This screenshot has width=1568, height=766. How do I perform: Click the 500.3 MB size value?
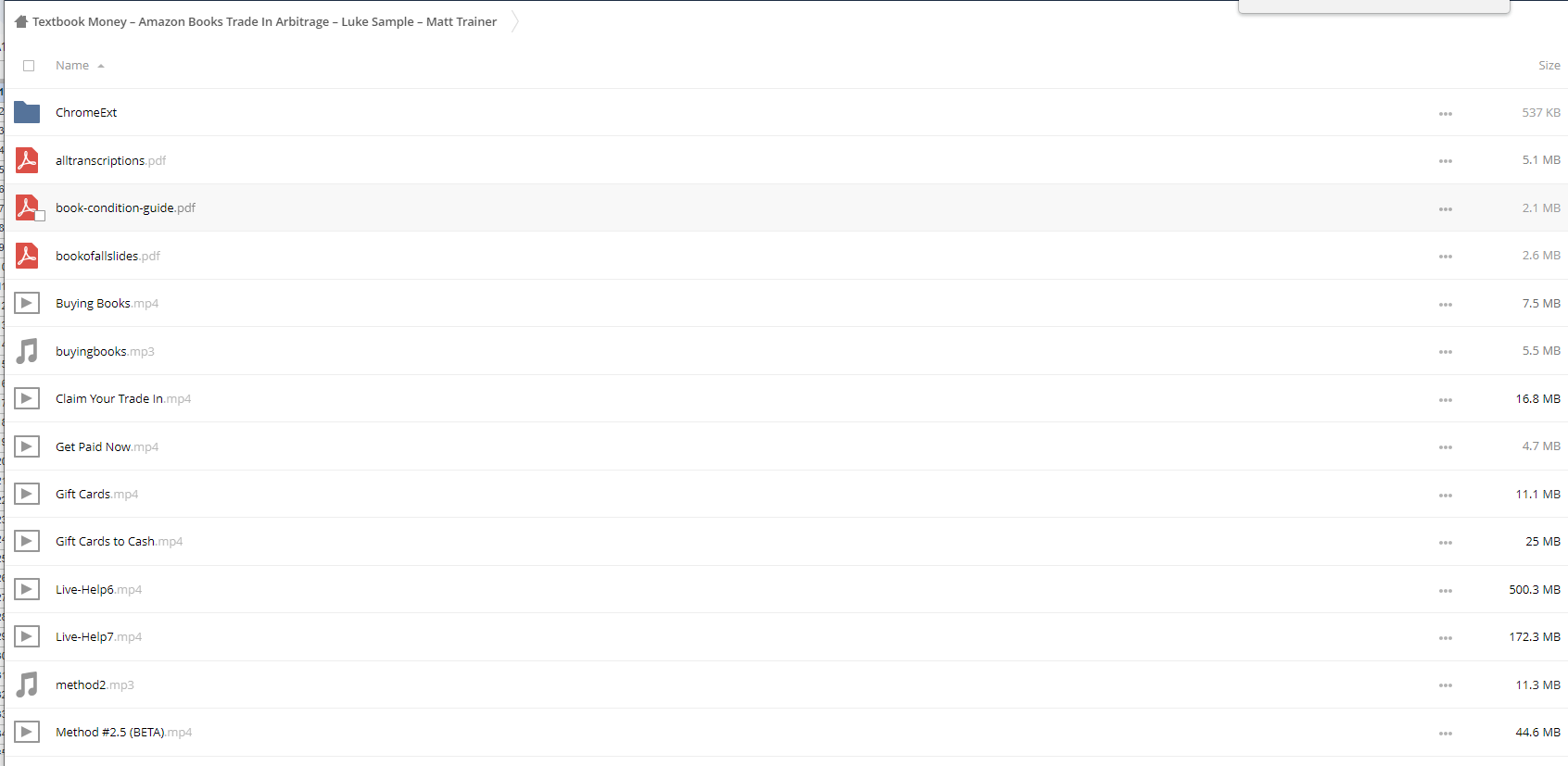pyautogui.click(x=1534, y=589)
